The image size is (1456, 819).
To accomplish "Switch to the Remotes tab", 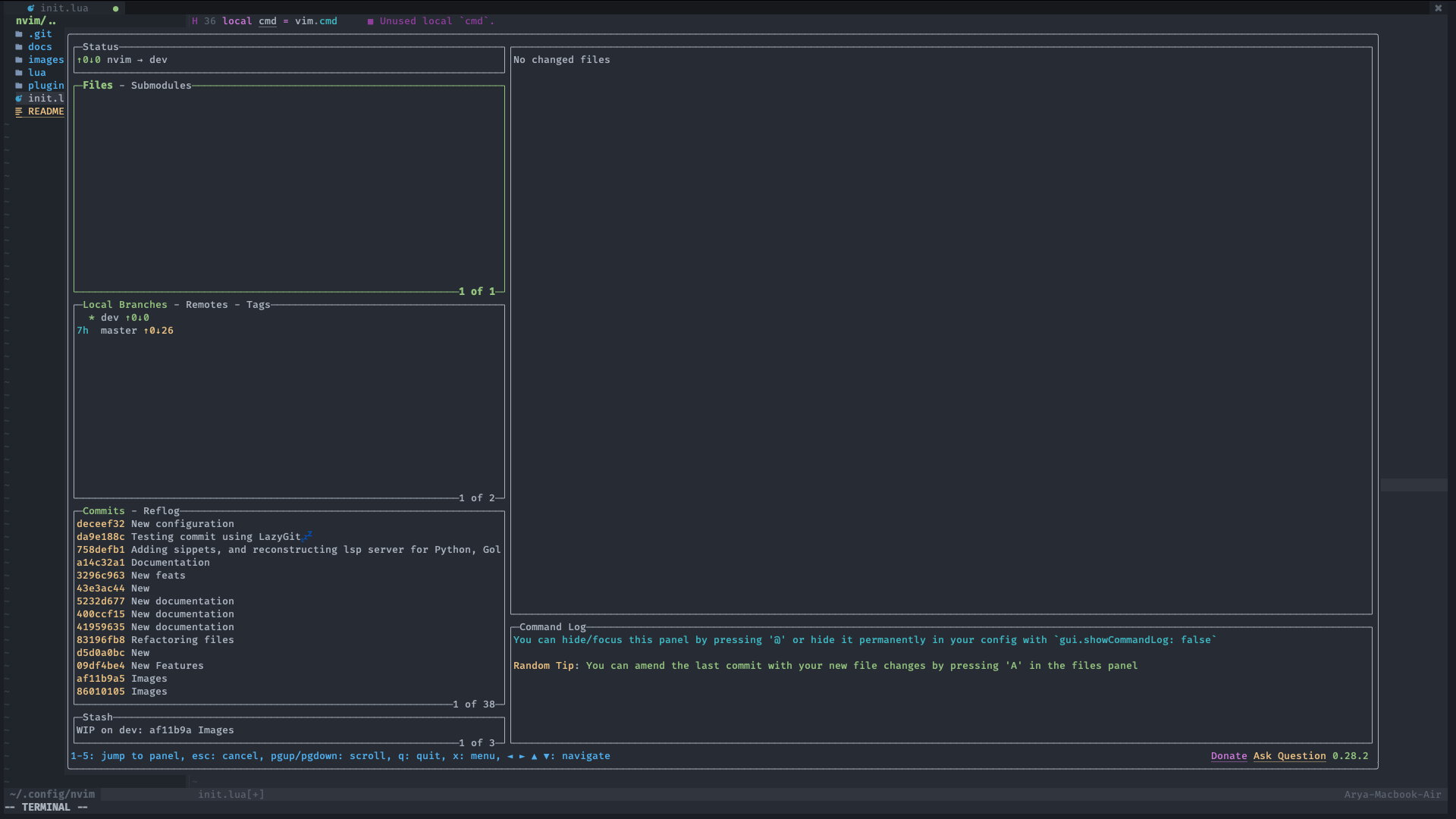I will point(206,305).
